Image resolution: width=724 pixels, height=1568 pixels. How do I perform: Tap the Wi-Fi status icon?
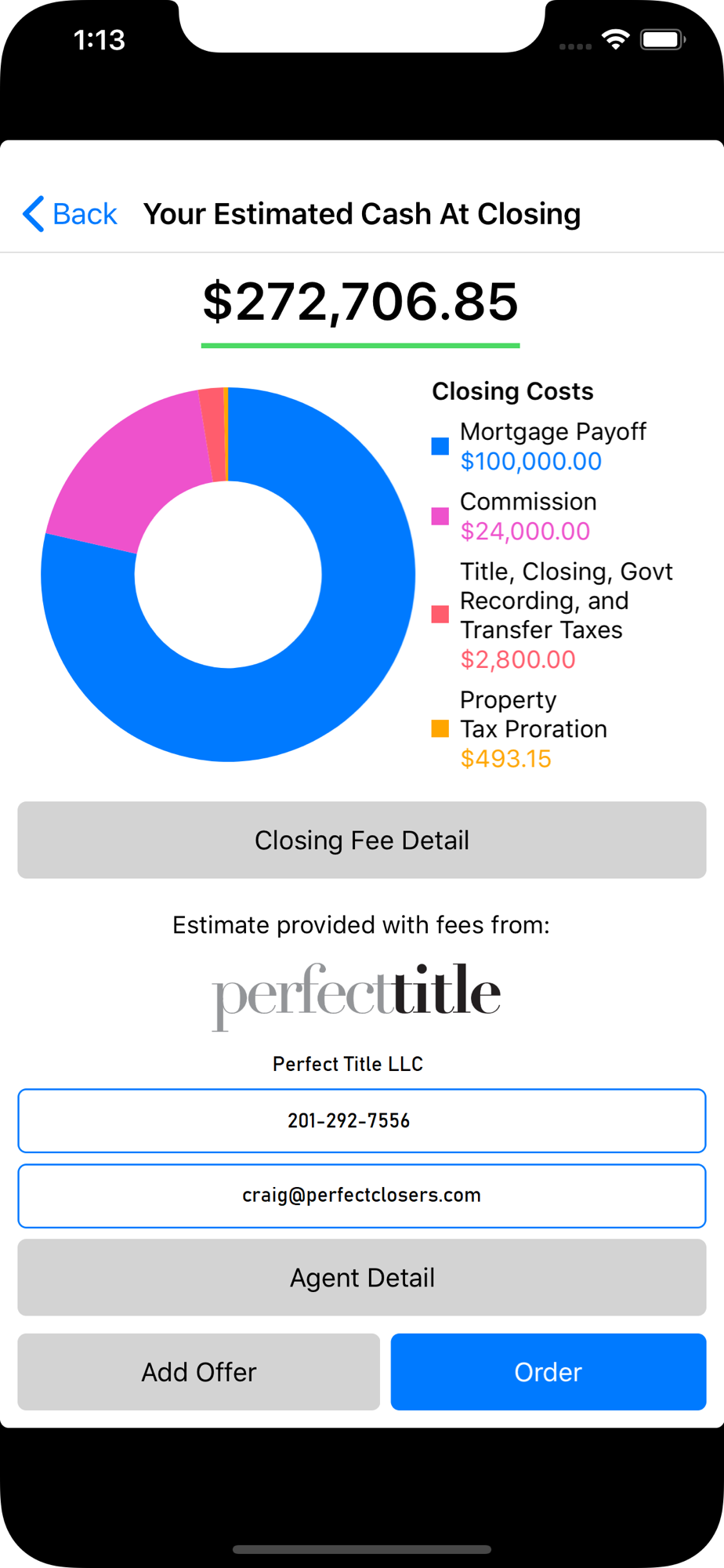point(616,39)
